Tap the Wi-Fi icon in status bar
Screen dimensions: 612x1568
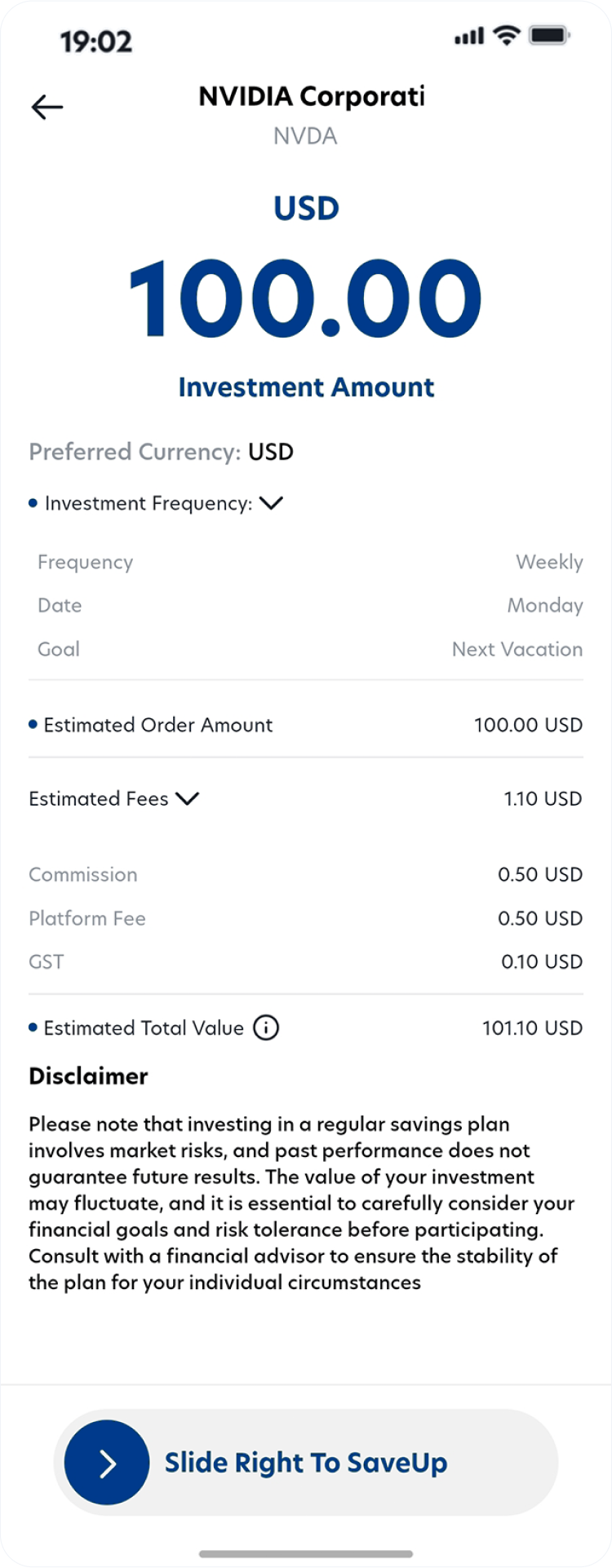pos(507,36)
